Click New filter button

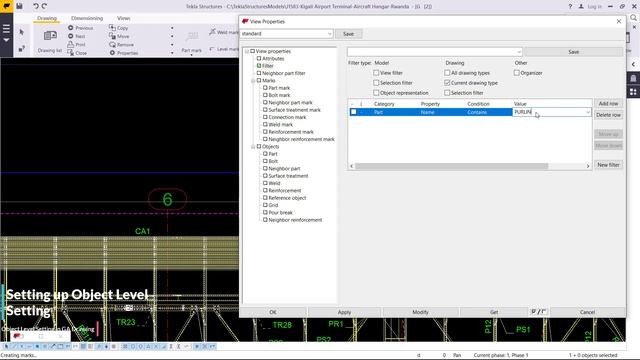pos(608,165)
